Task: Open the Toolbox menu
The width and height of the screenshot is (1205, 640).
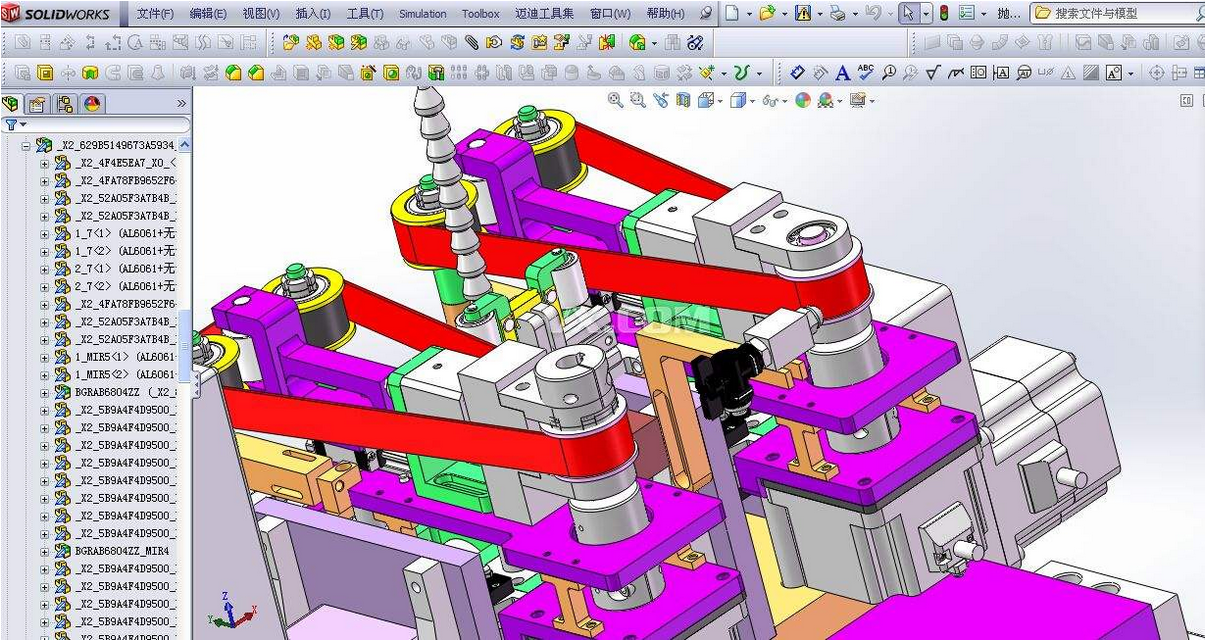Action: 480,14
